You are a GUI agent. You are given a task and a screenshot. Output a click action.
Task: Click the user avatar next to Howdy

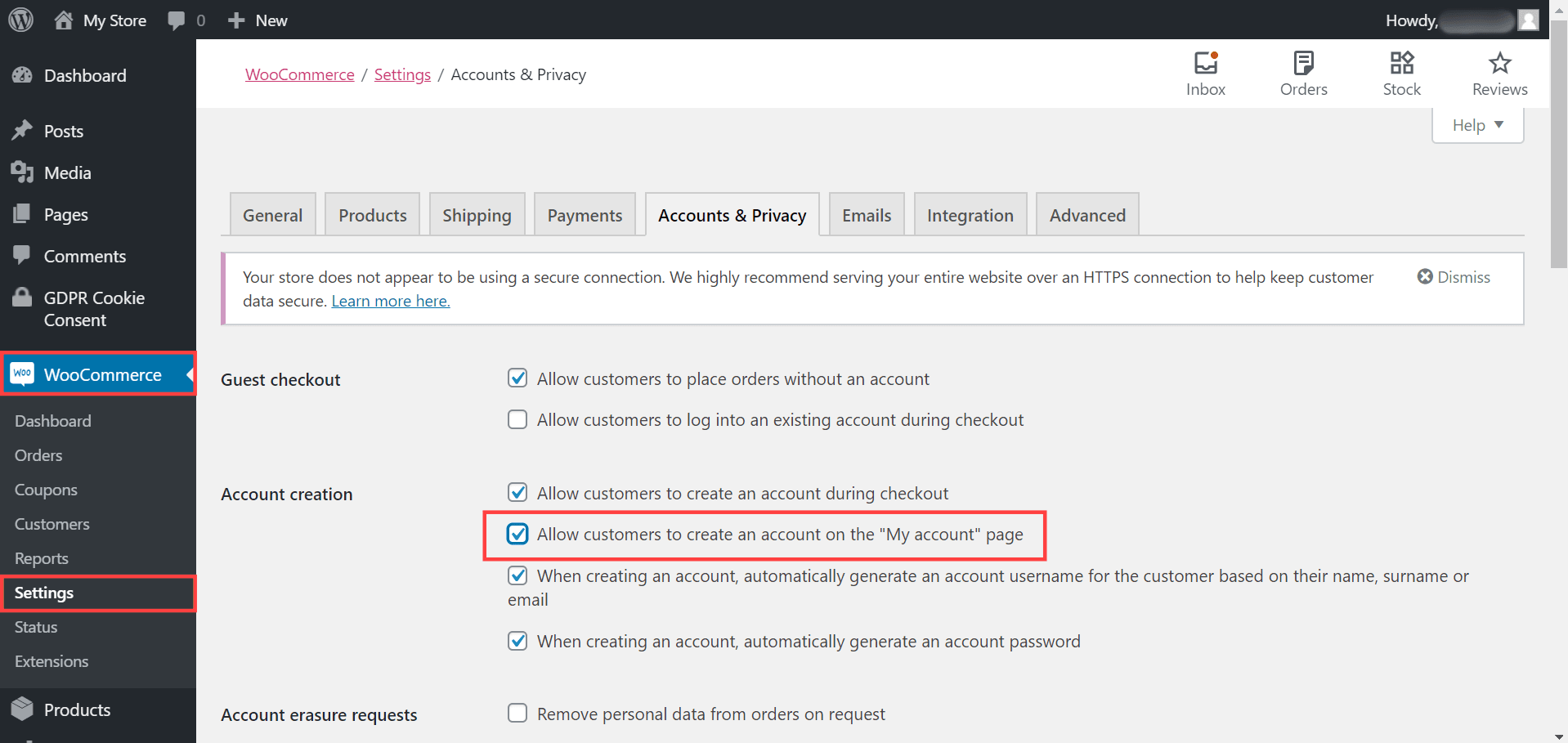point(1529,20)
